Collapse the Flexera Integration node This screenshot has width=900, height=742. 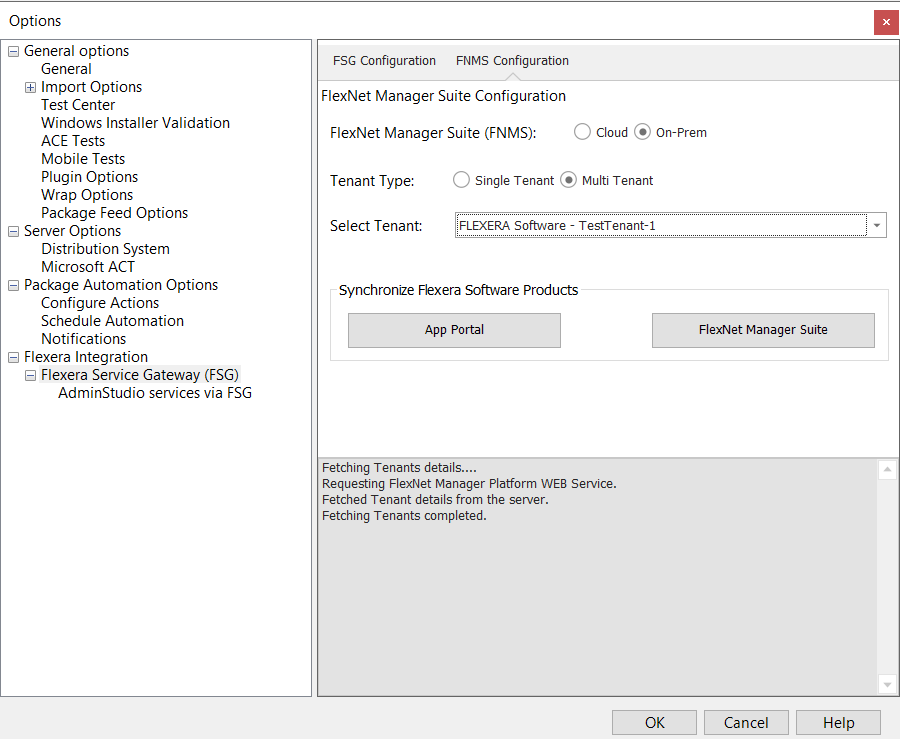[14, 357]
